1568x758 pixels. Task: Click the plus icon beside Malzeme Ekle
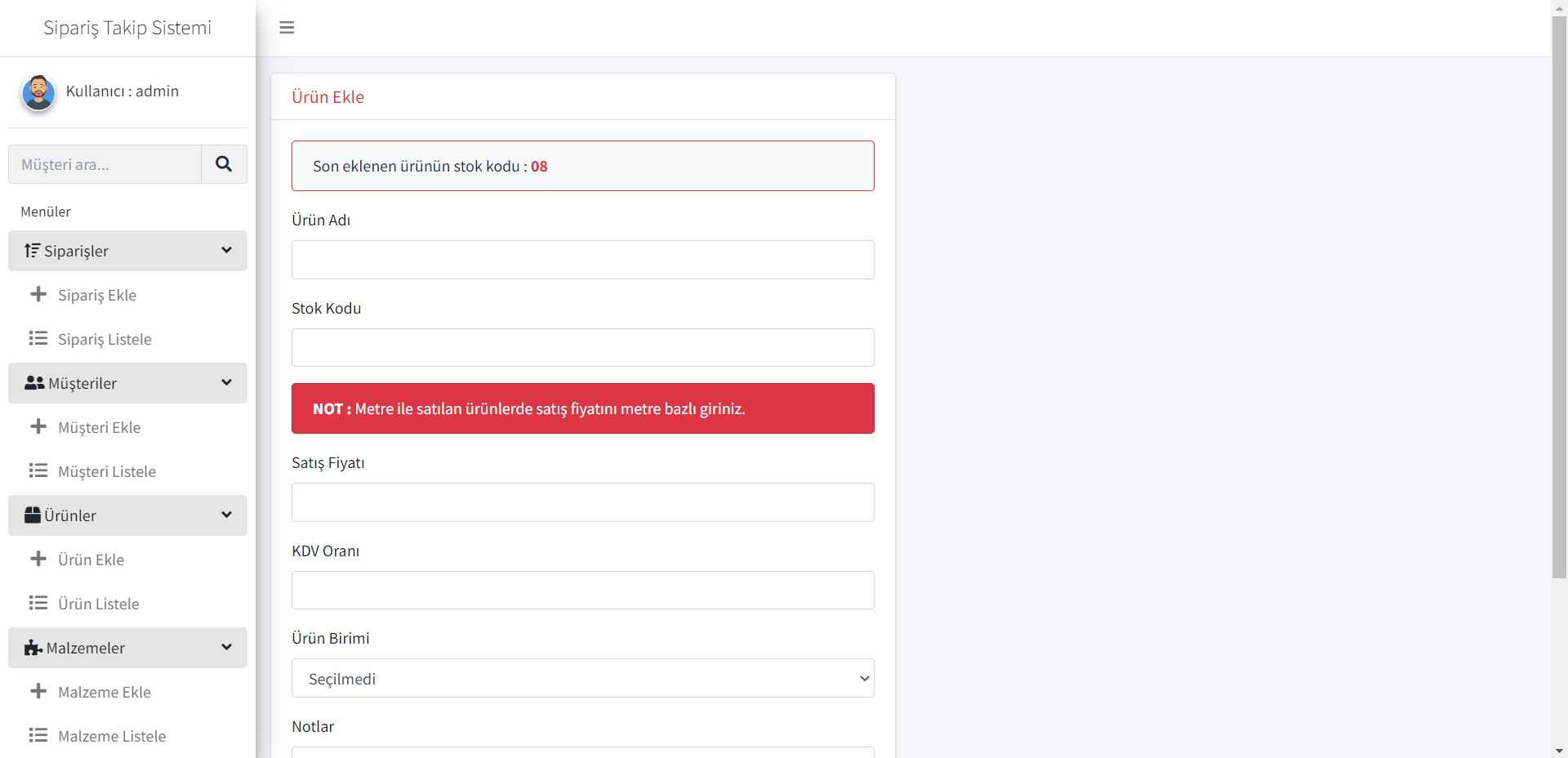click(38, 691)
